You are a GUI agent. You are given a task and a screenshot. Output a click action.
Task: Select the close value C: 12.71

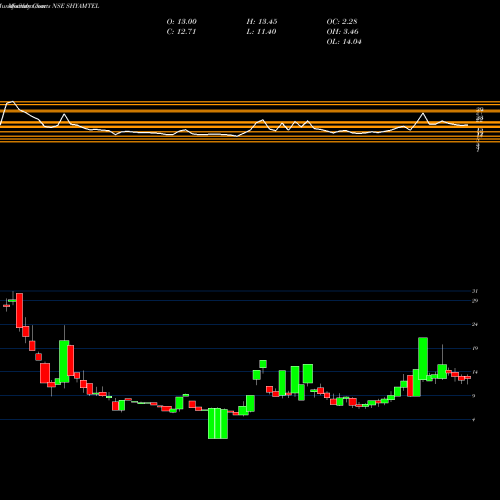tap(181, 32)
